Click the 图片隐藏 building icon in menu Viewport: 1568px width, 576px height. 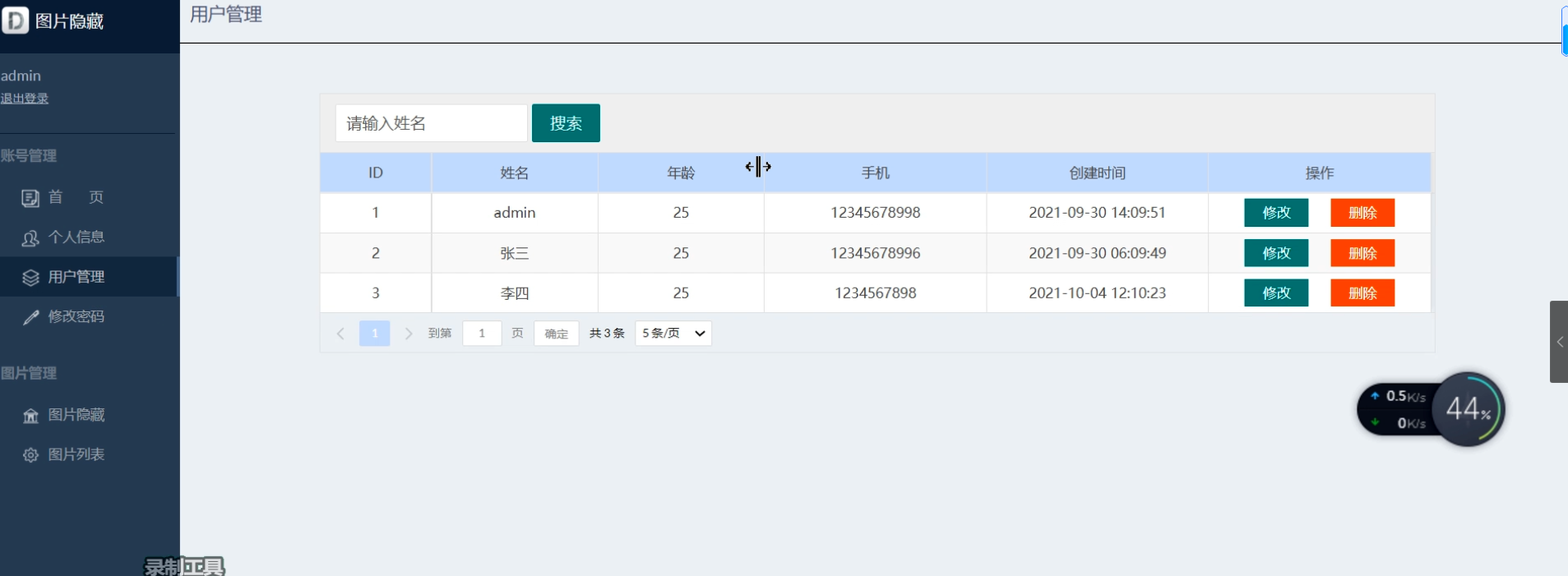(x=30, y=416)
